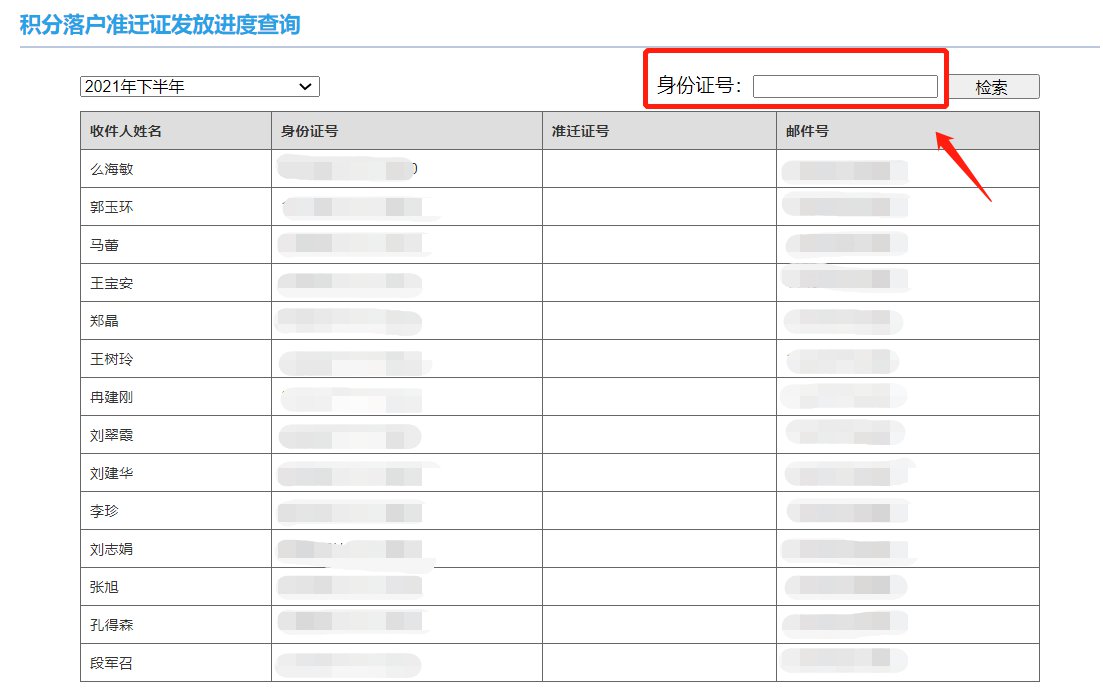The width and height of the screenshot is (1103, 696).
Task: Select the name cell 王树玲
Action: pyautogui.click(x=176, y=359)
